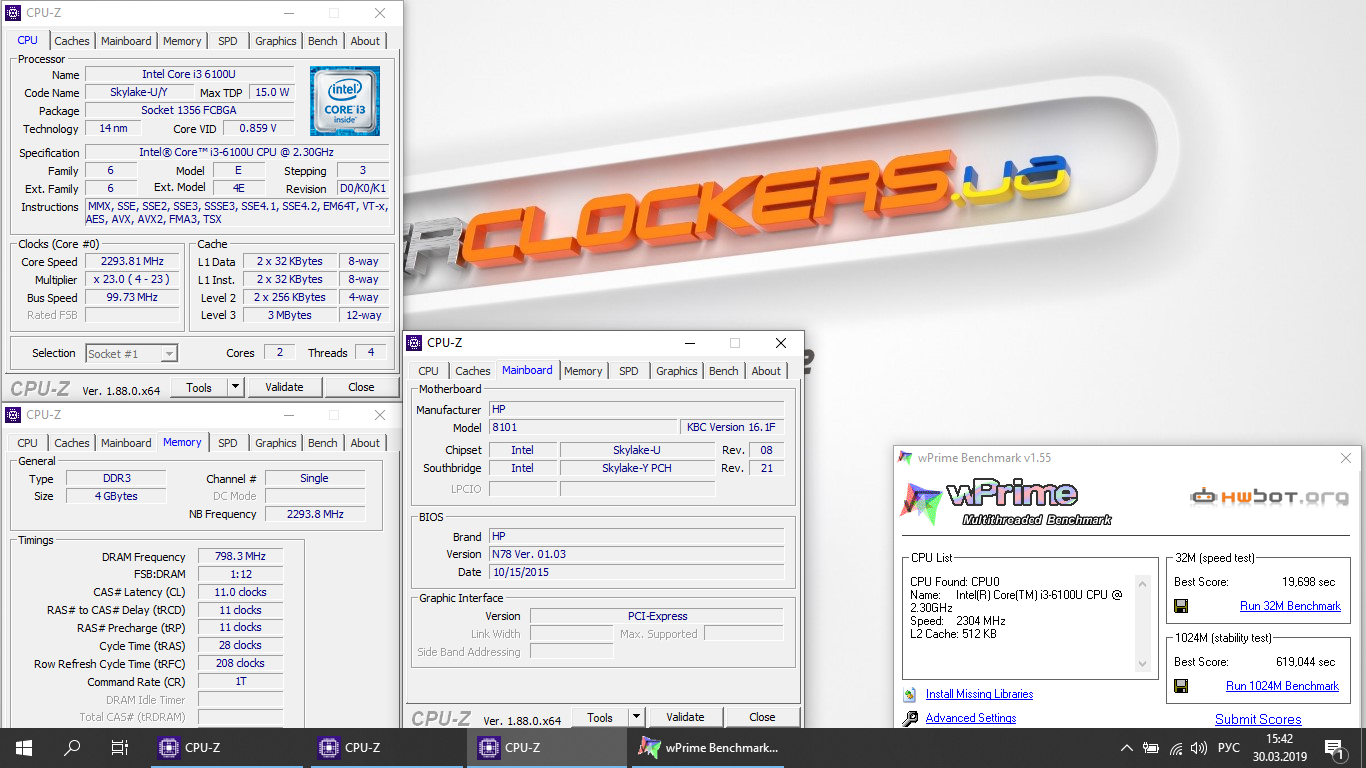Viewport: 1366px width, 768px height.
Task: Click the wPrime logo graphic
Action: (1005, 503)
